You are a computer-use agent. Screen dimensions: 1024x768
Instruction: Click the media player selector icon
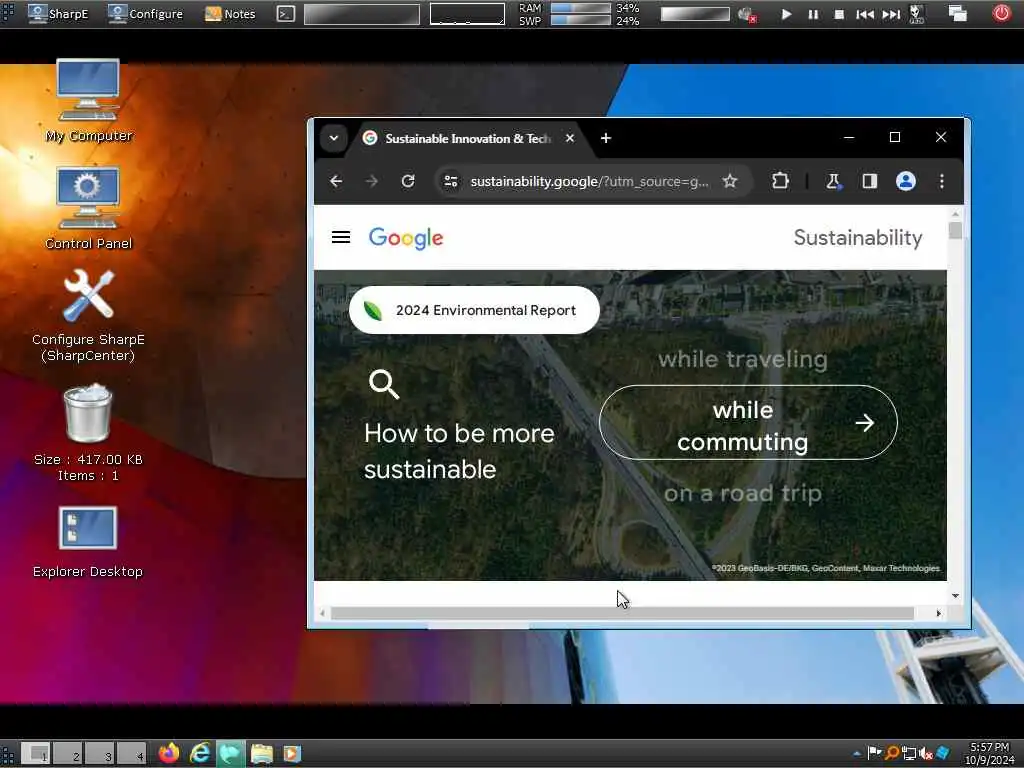coord(917,14)
